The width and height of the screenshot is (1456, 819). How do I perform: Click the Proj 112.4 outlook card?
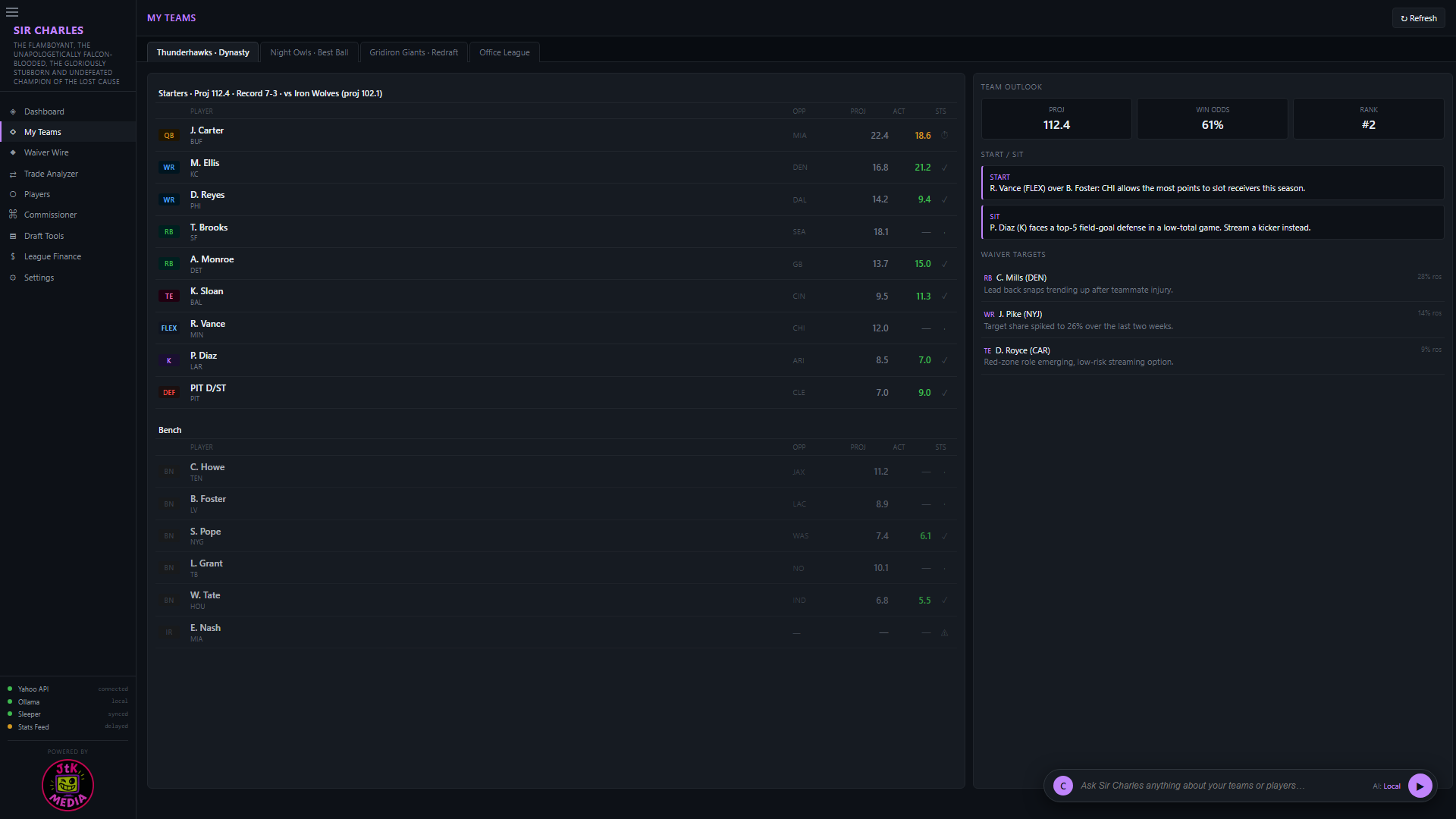pos(1056,118)
